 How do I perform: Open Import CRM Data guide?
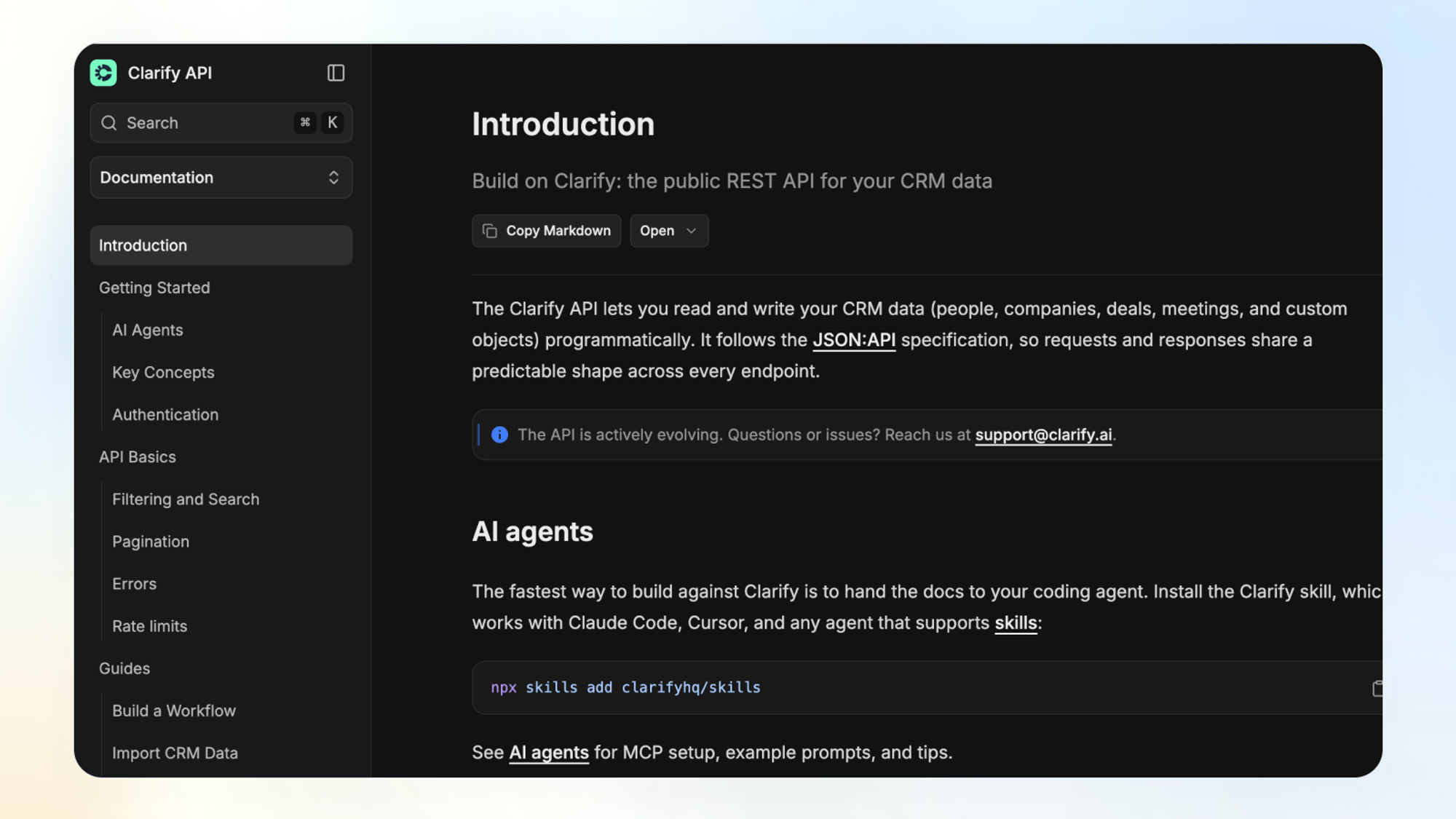tap(175, 753)
